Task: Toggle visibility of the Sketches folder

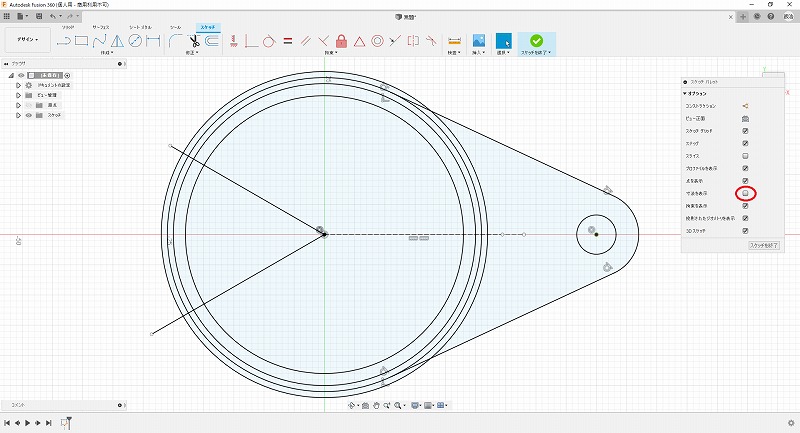Action: [x=28, y=115]
